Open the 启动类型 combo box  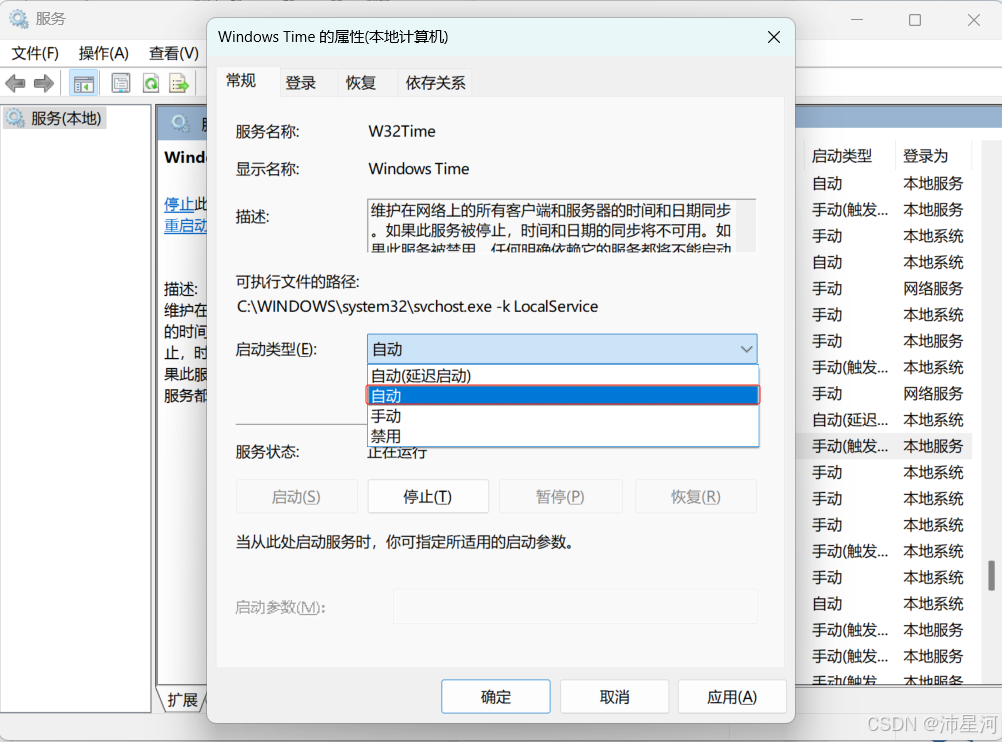tap(562, 349)
